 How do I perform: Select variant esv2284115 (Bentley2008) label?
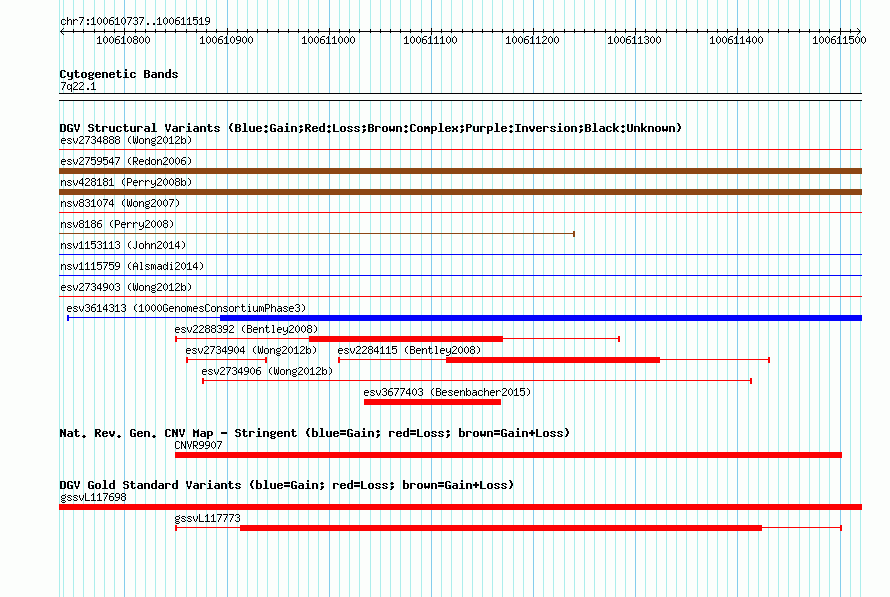[409, 350]
